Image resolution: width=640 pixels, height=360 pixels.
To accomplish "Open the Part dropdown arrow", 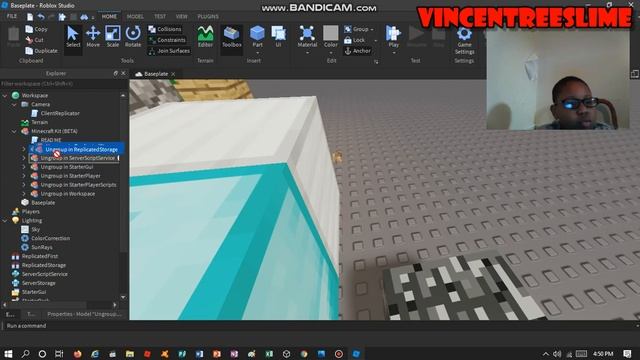I will point(257,53).
